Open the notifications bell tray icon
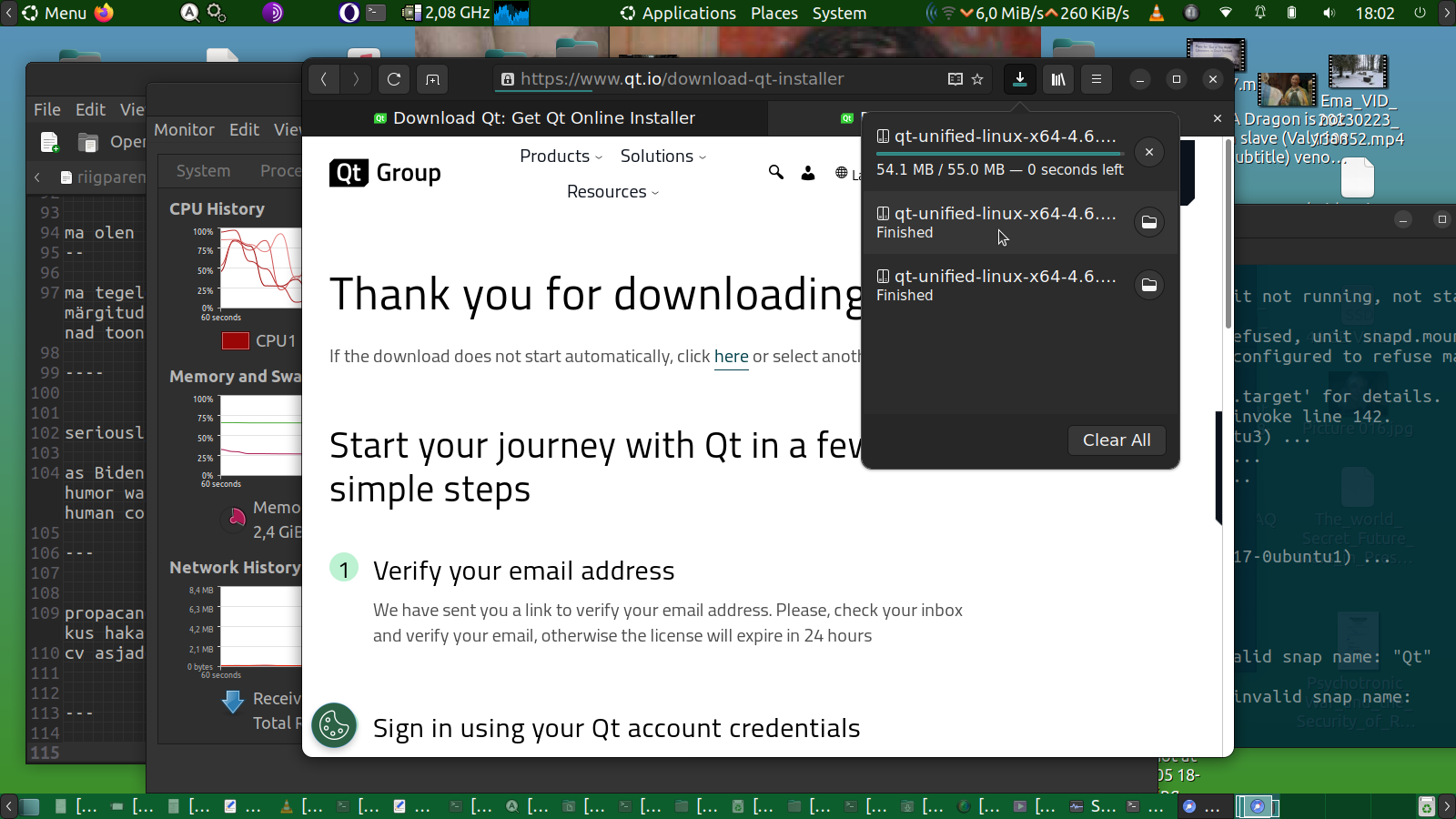 [x=1260, y=13]
